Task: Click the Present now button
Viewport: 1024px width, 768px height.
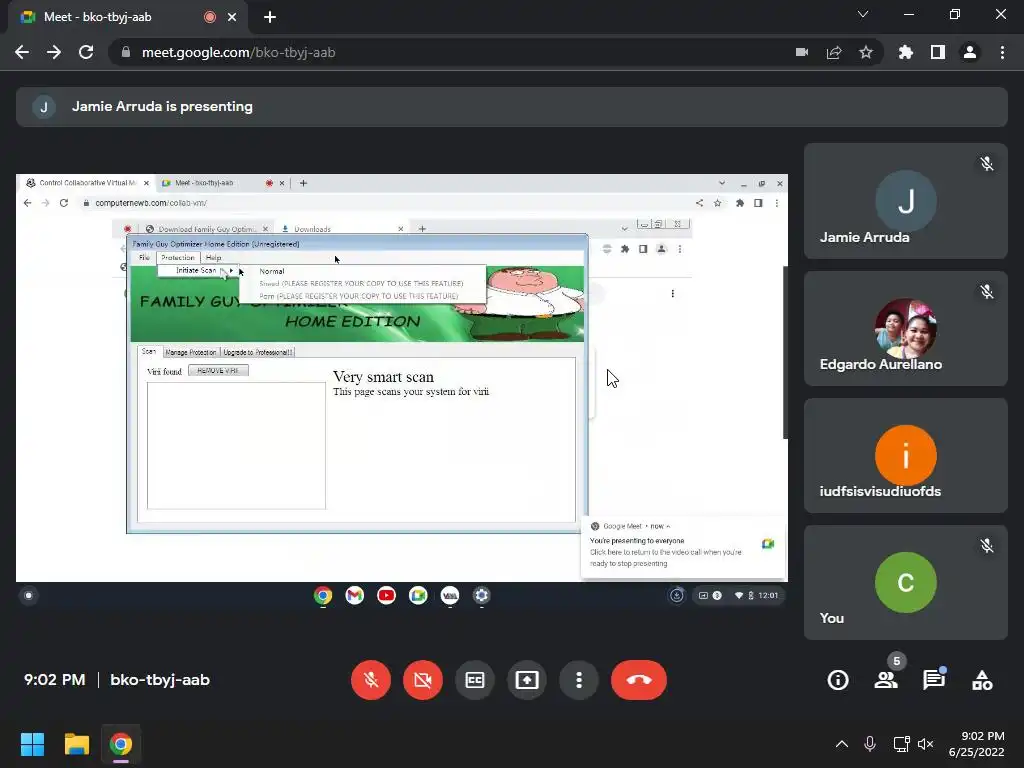Action: click(526, 680)
